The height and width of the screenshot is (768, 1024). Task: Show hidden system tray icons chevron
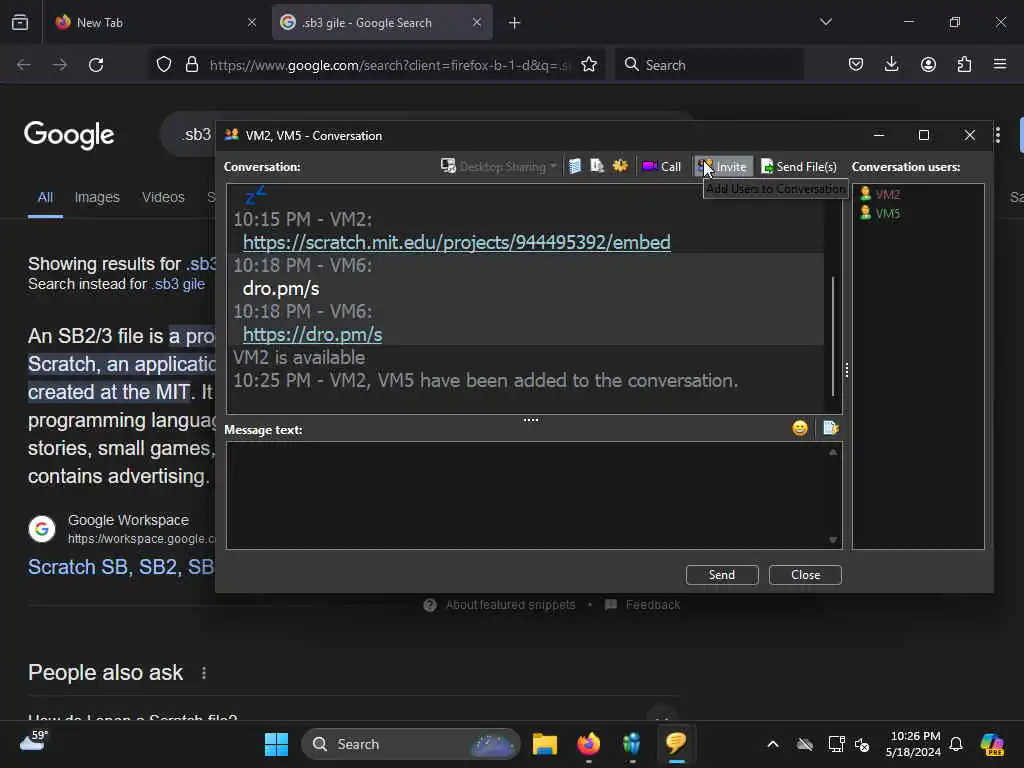coord(773,744)
